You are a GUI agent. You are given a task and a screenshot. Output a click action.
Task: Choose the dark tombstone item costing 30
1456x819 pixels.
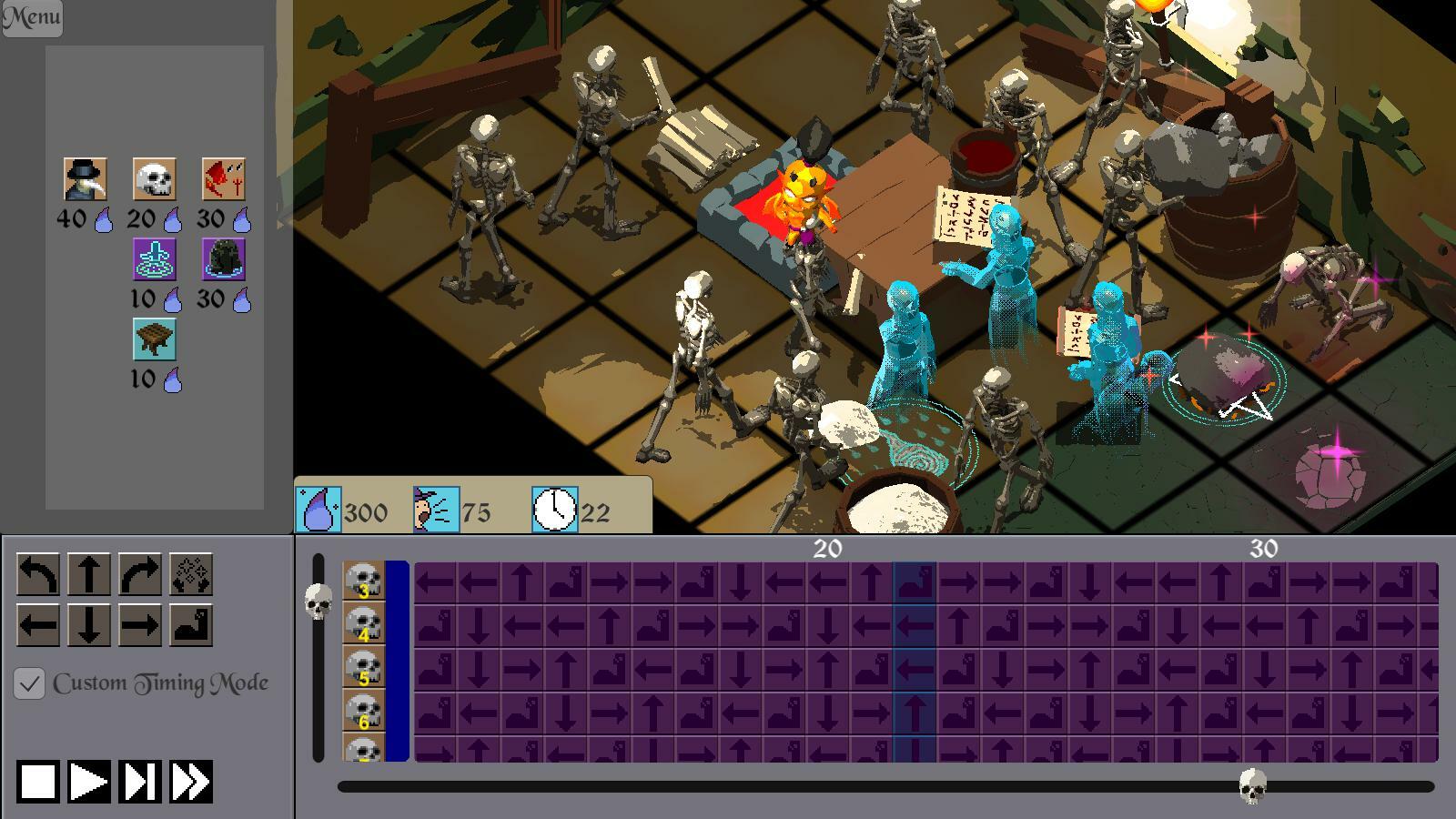coord(224,259)
